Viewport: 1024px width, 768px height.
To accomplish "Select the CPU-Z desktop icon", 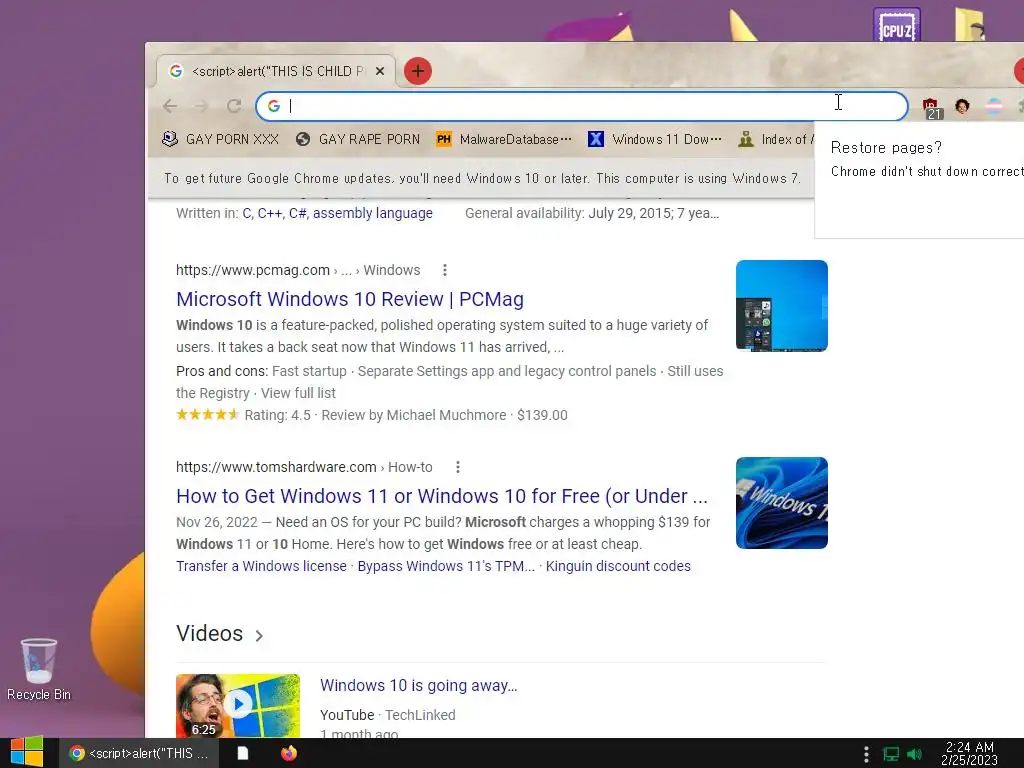I will (x=897, y=26).
